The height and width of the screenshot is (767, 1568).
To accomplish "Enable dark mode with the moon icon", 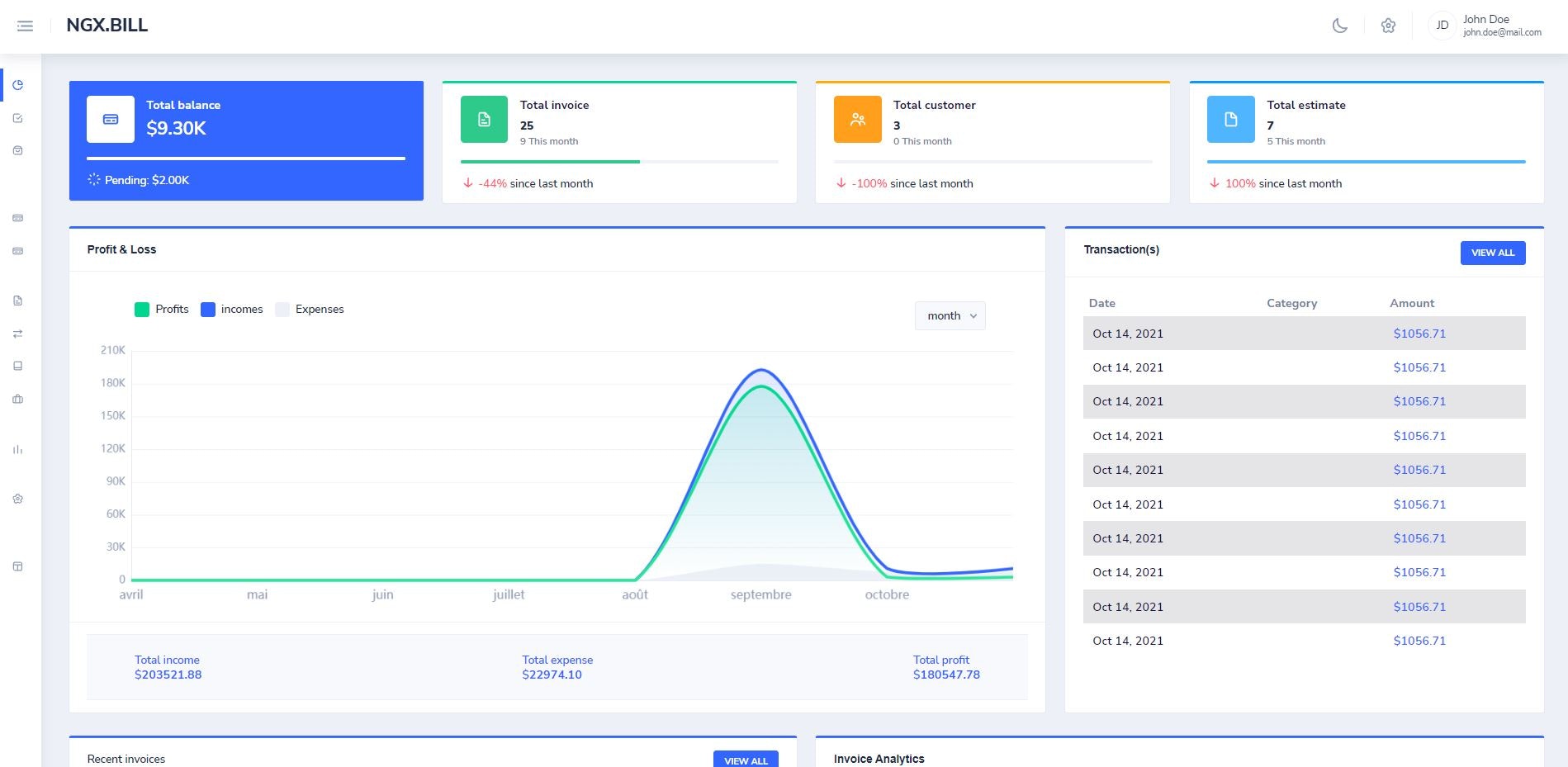I will pos(1339,26).
